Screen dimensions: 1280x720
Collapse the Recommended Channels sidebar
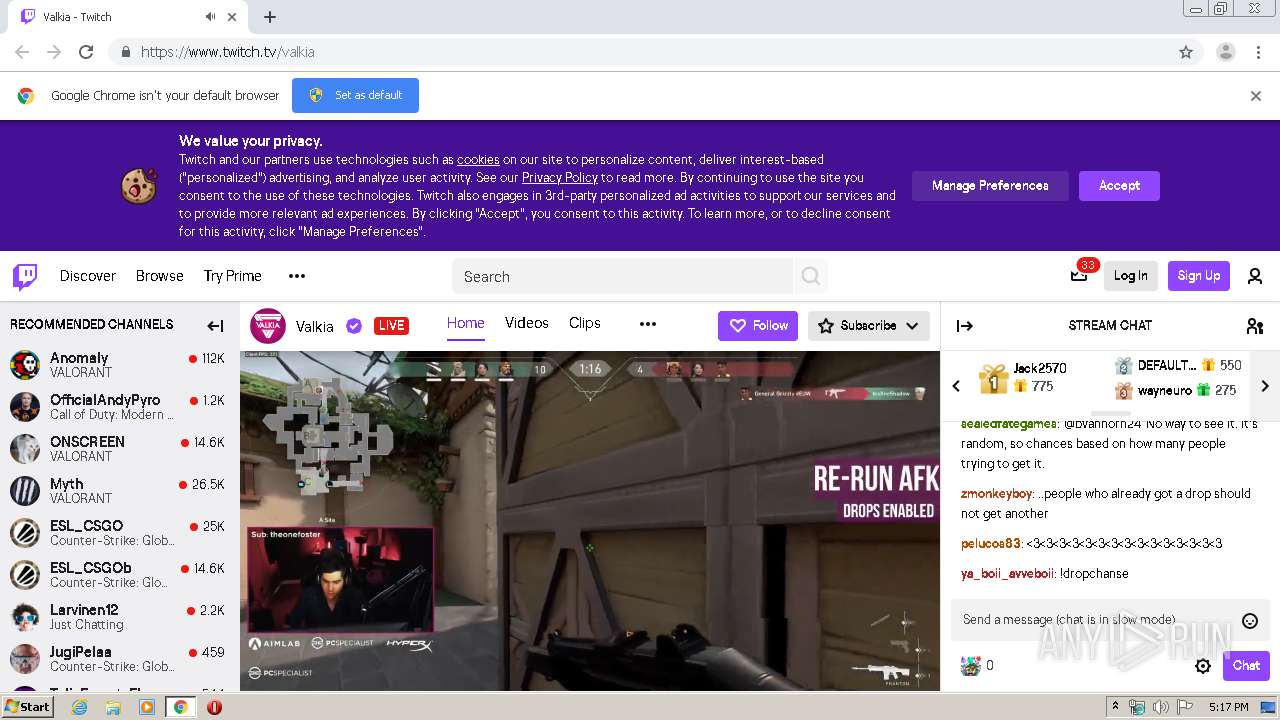click(x=215, y=325)
